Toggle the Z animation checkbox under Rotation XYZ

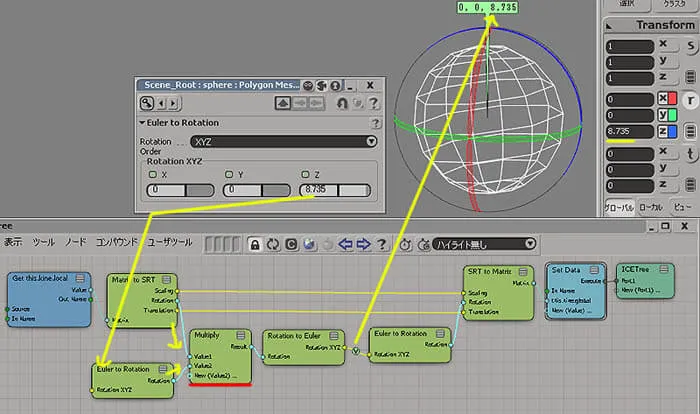(x=305, y=174)
